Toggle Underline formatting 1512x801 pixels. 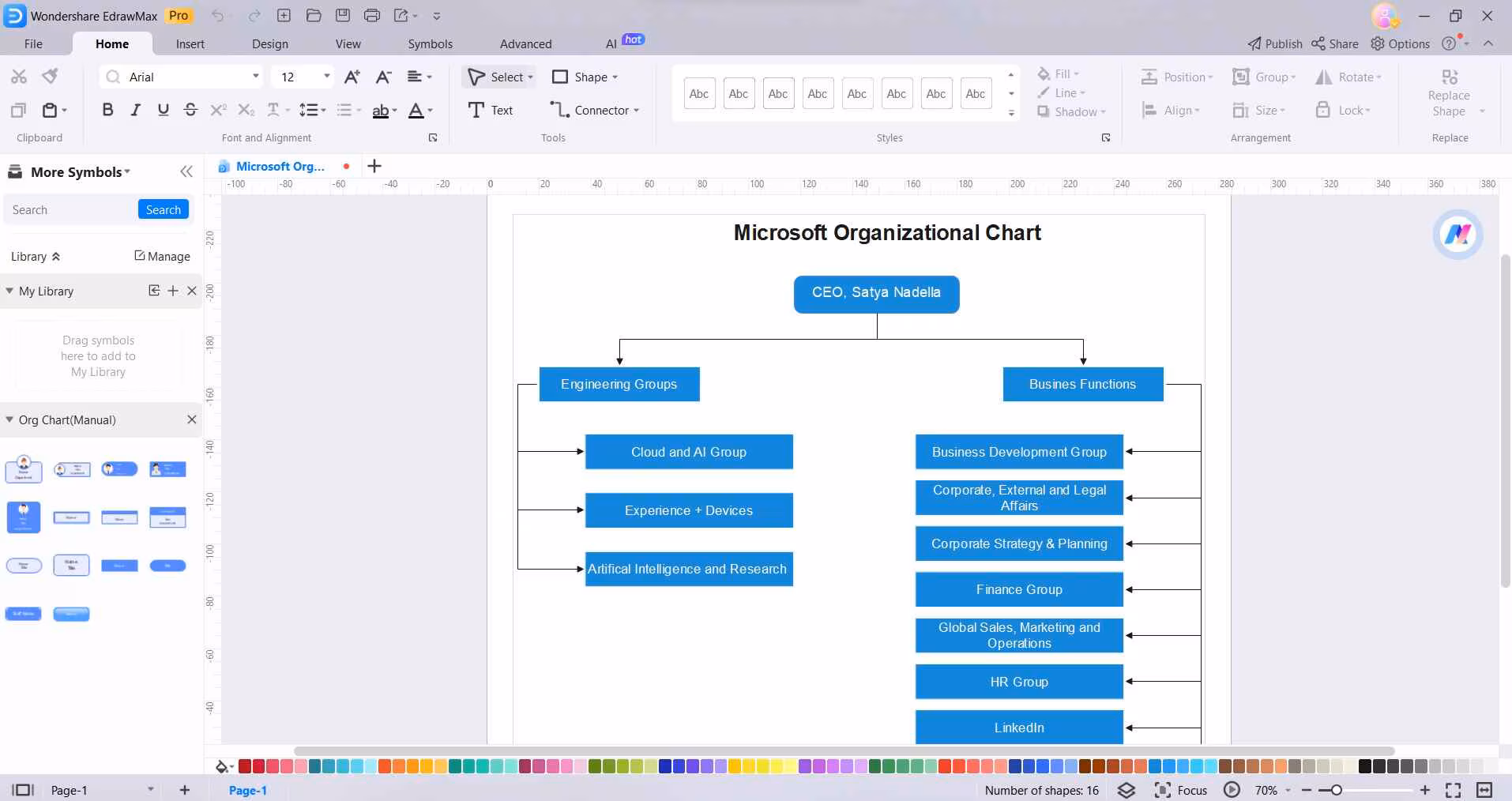[x=164, y=110]
